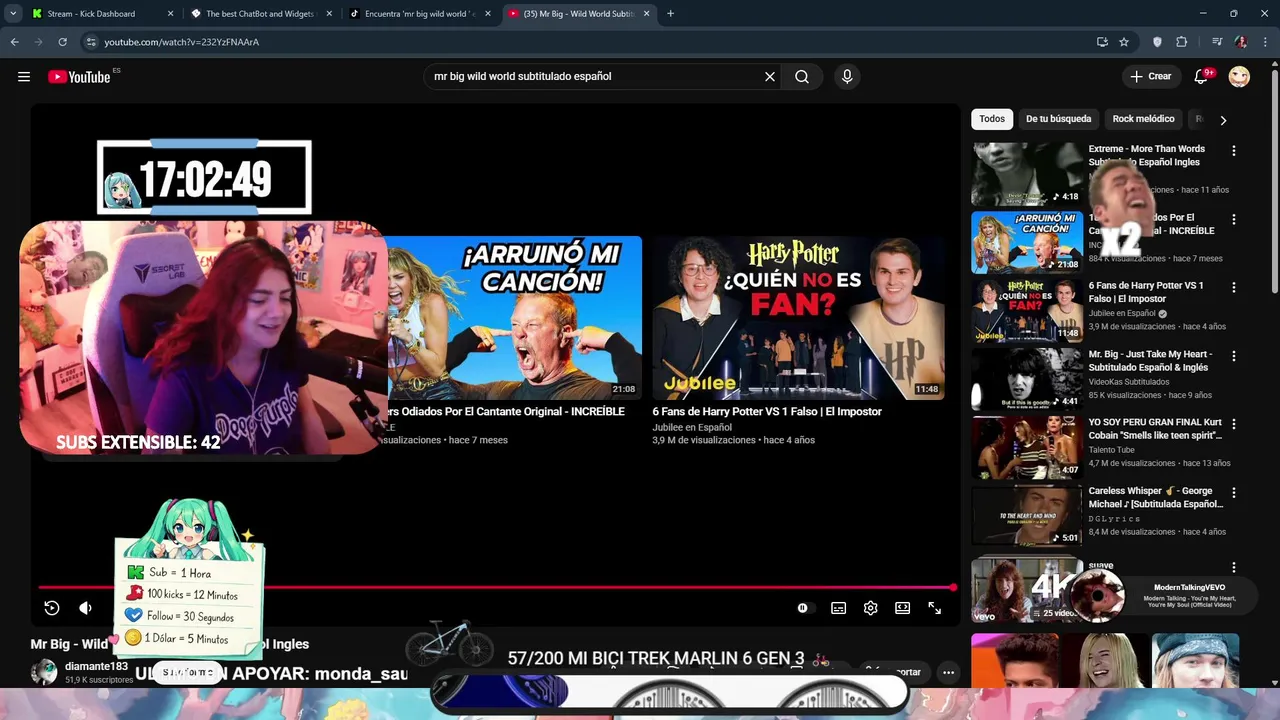Run search with the magnifier button
The image size is (1280, 720).
click(802, 76)
